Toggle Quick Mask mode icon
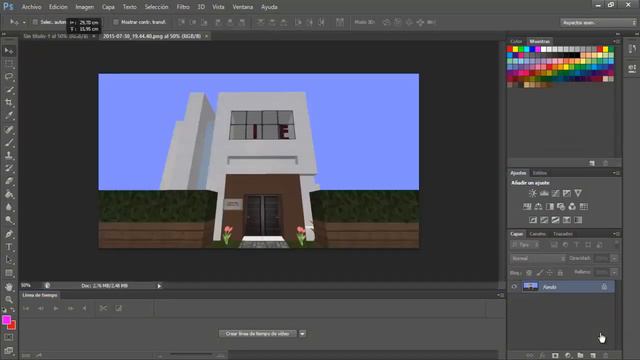The height and width of the screenshot is (360, 640). point(9,338)
